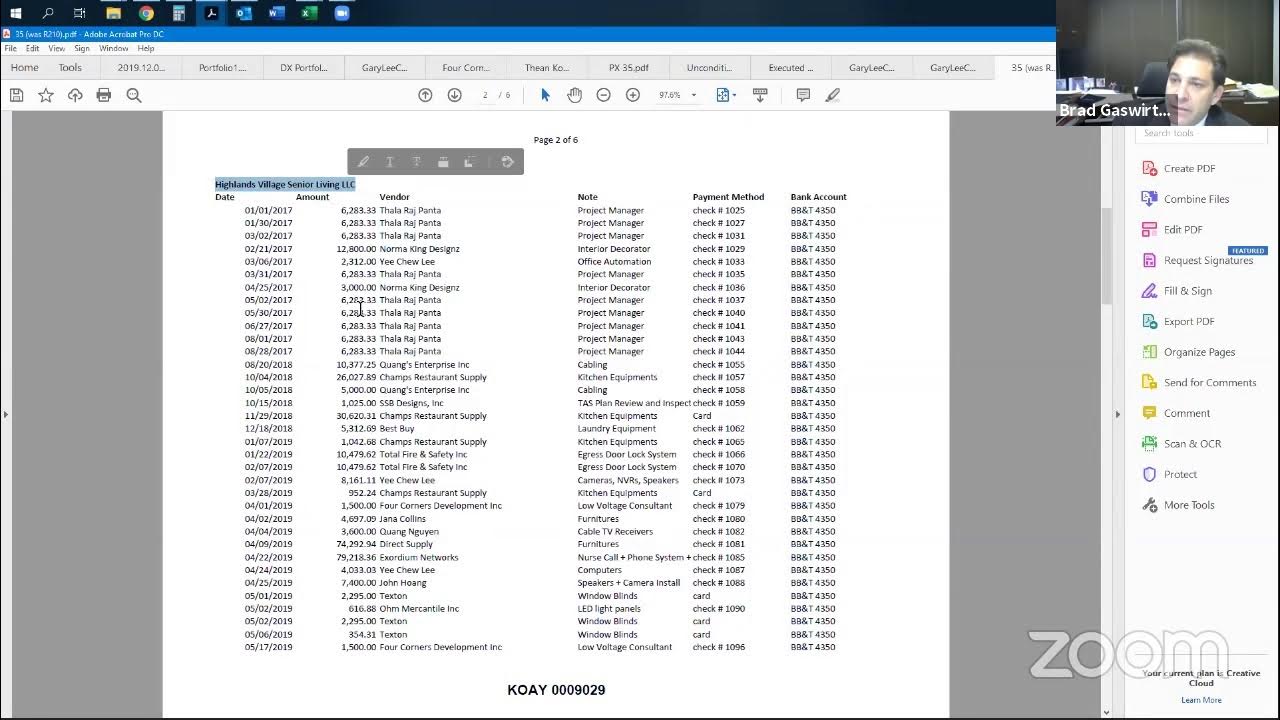Open Word from the taskbar
1280x720 pixels.
tap(277, 13)
